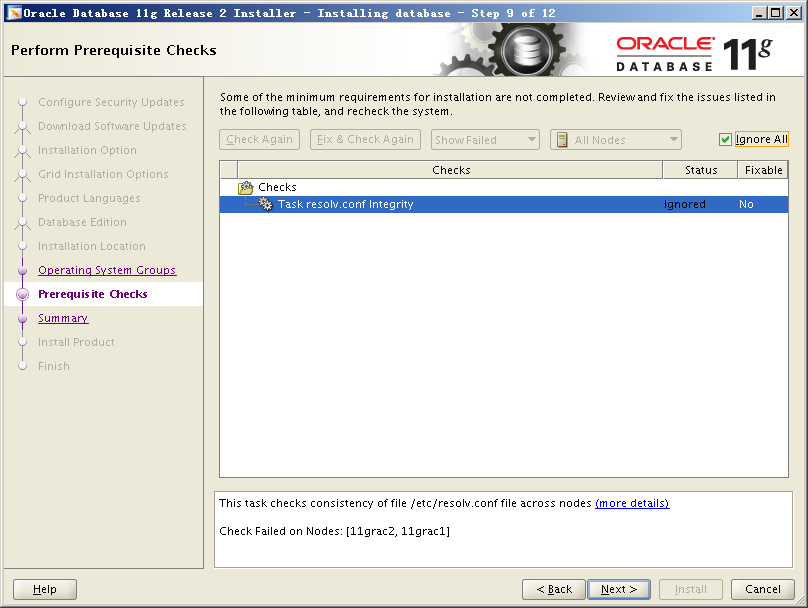Open the more details link
Viewport: 808px width, 608px height.
click(x=632, y=503)
